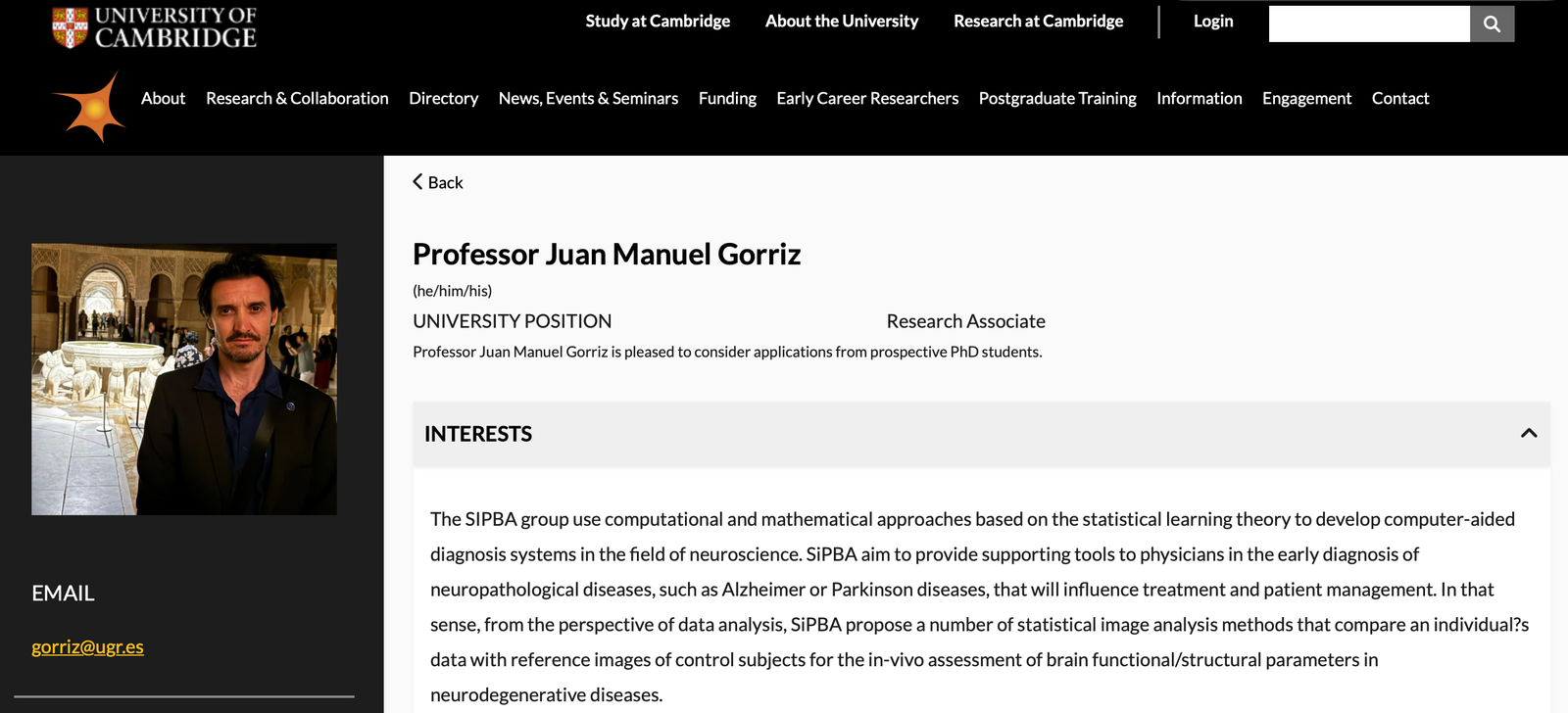Image resolution: width=1568 pixels, height=713 pixels.
Task: Click the Back chevron arrow
Action: tap(417, 182)
